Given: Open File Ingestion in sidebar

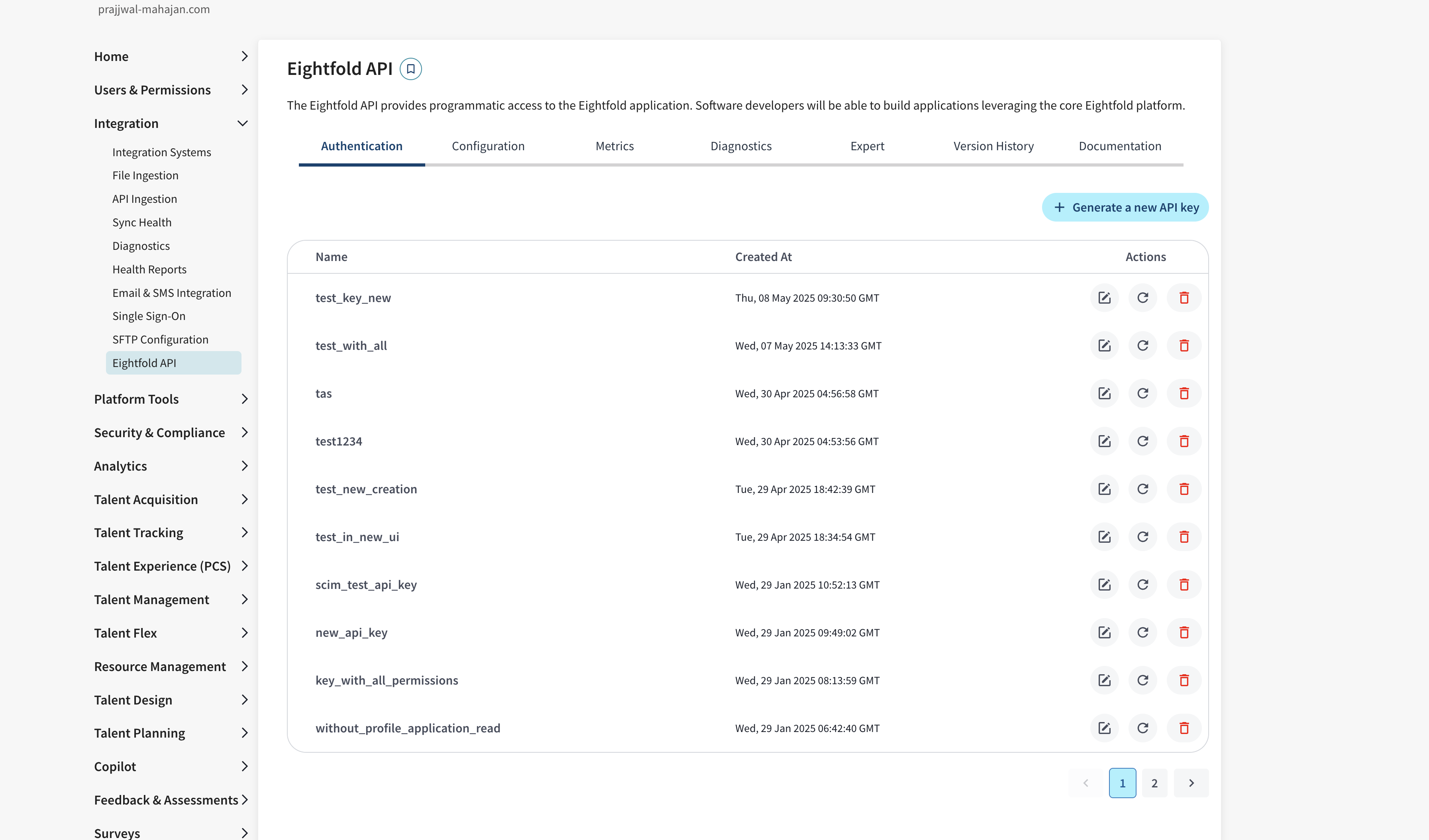Looking at the screenshot, I should coord(145,176).
